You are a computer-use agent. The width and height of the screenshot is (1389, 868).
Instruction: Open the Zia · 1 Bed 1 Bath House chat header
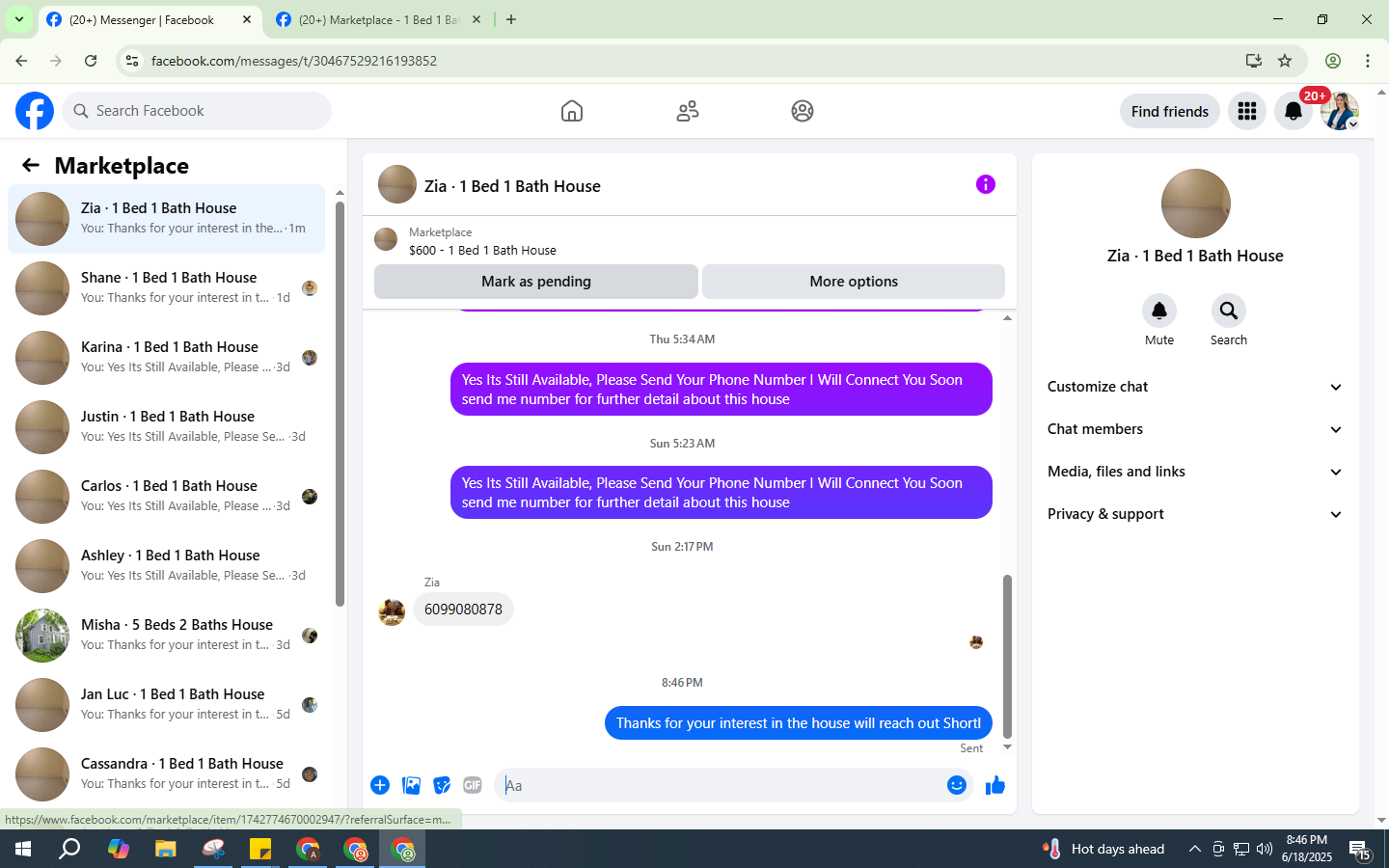(512, 186)
